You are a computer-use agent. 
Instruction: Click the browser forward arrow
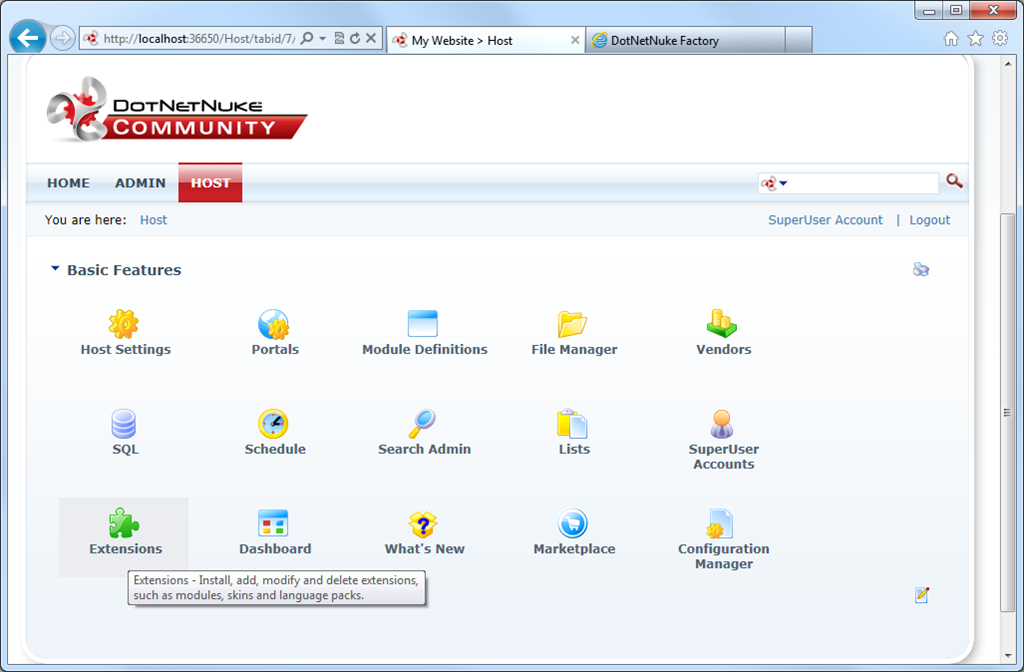[x=63, y=39]
